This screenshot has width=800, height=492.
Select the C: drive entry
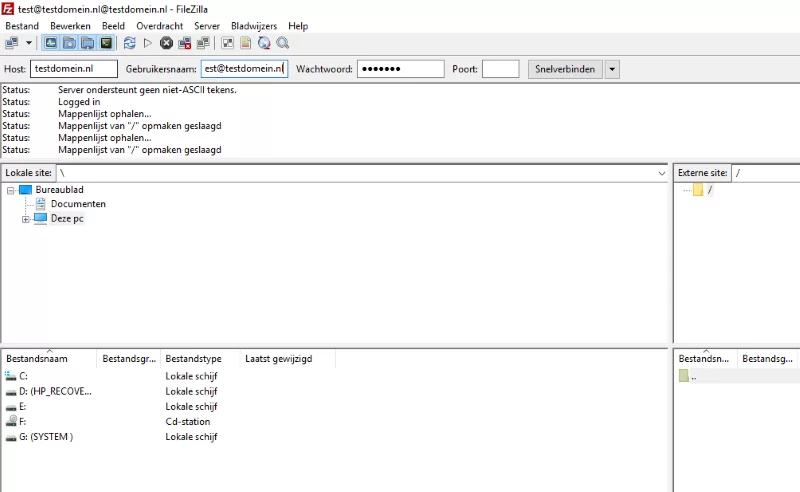pyautogui.click(x=23, y=376)
